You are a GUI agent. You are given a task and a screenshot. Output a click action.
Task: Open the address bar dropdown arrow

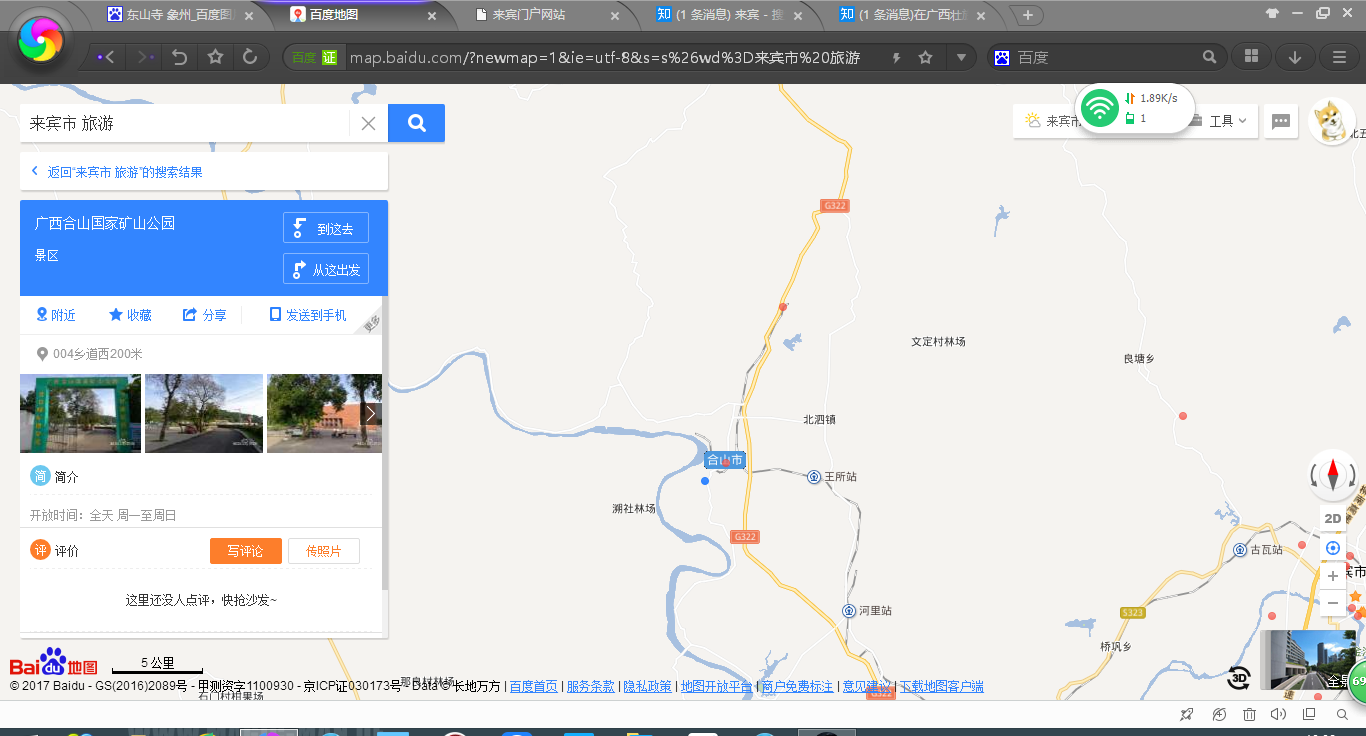click(x=961, y=57)
